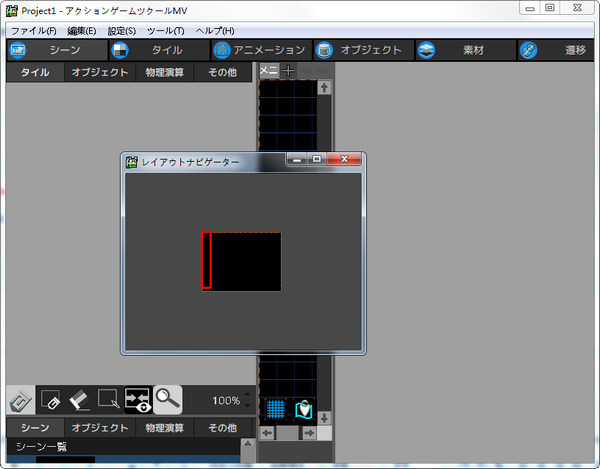
Task: Minimize the レイアウトナビゲーター window
Action: 297,160
